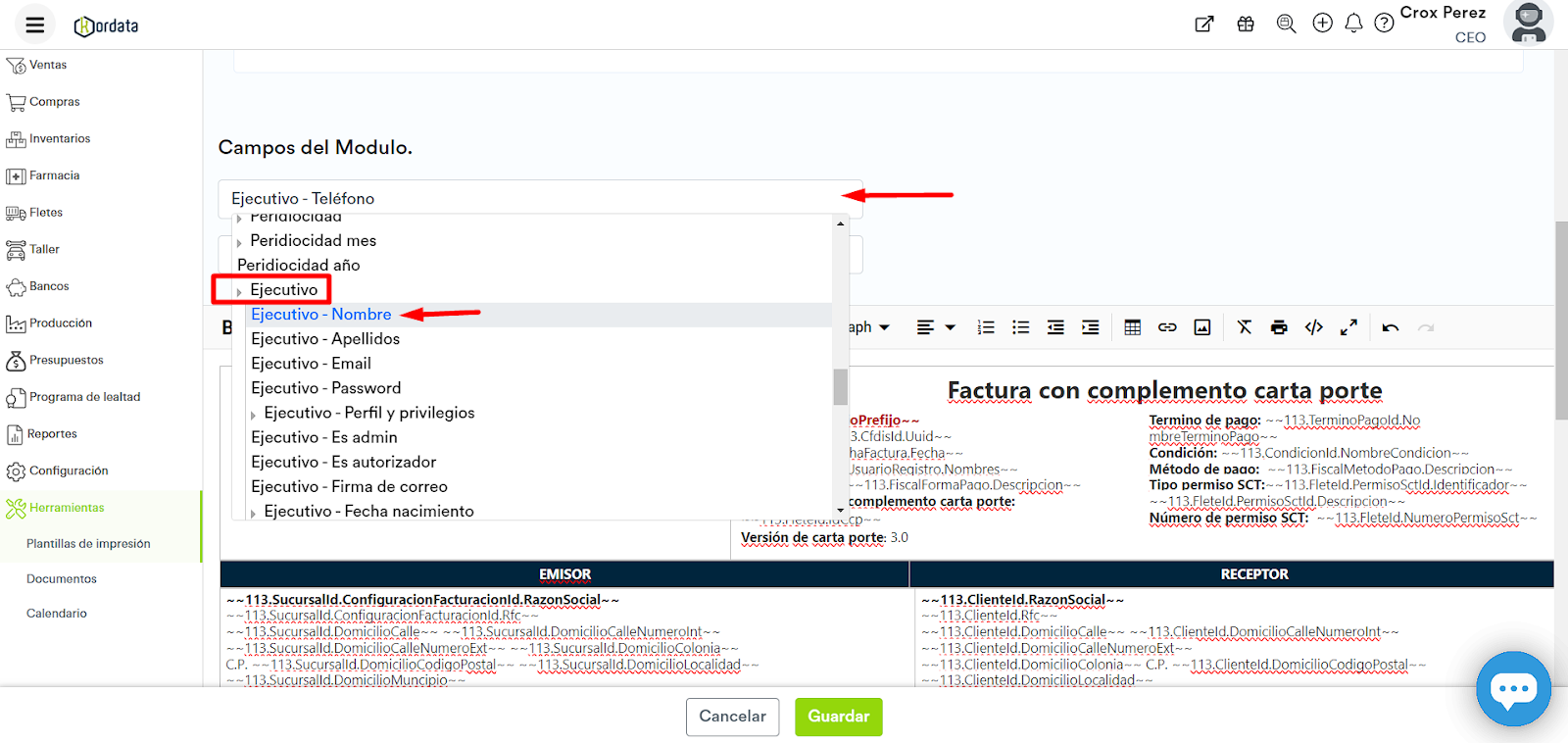Expand the Ejecutivo tree node

239,291
